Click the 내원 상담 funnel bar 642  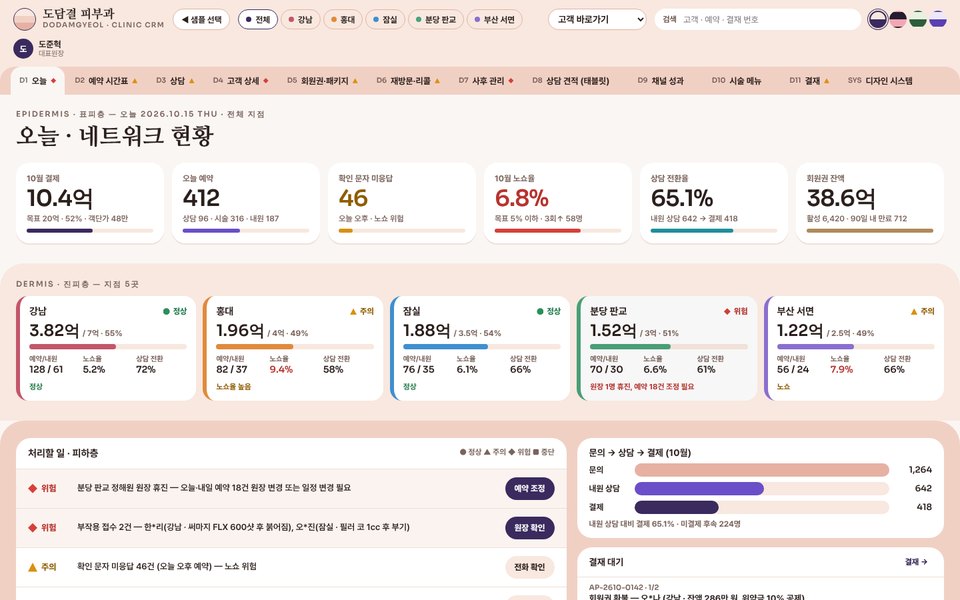tap(762, 489)
